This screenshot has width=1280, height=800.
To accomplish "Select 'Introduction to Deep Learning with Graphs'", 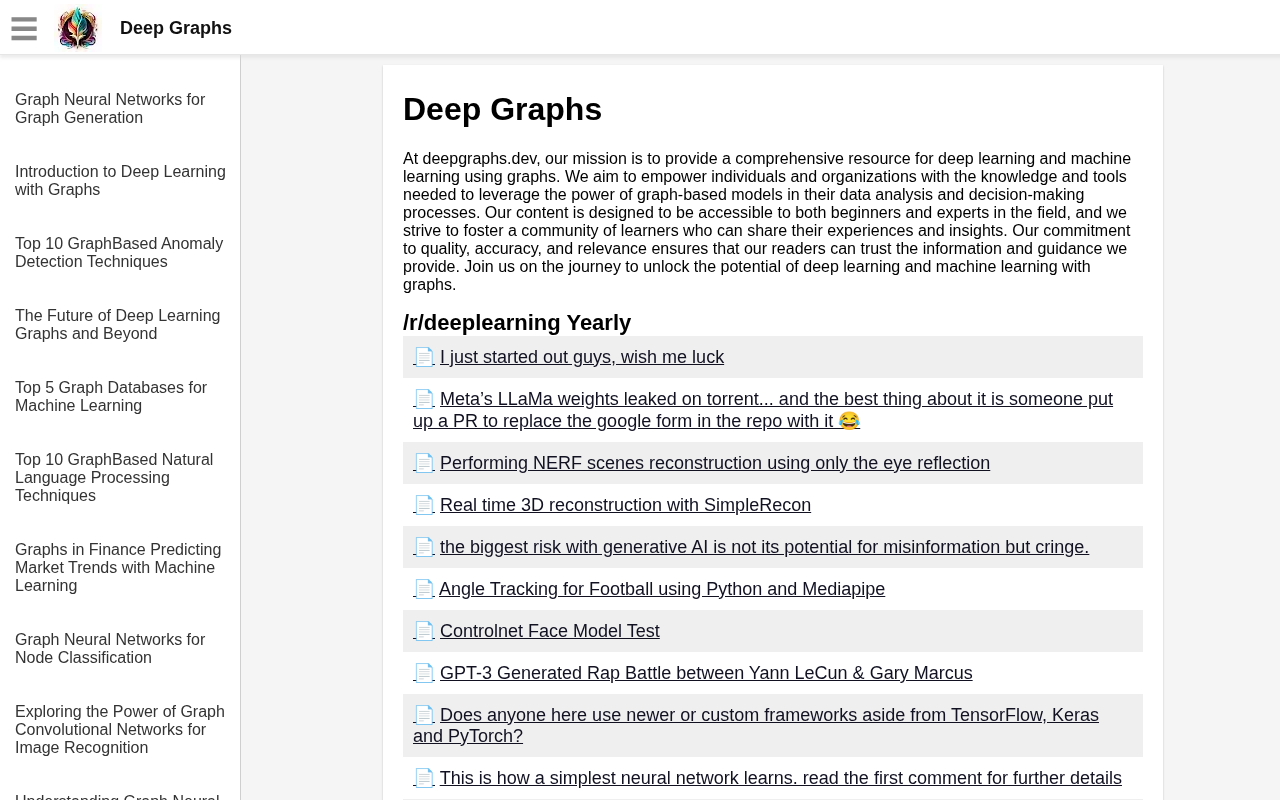I will [x=120, y=180].
